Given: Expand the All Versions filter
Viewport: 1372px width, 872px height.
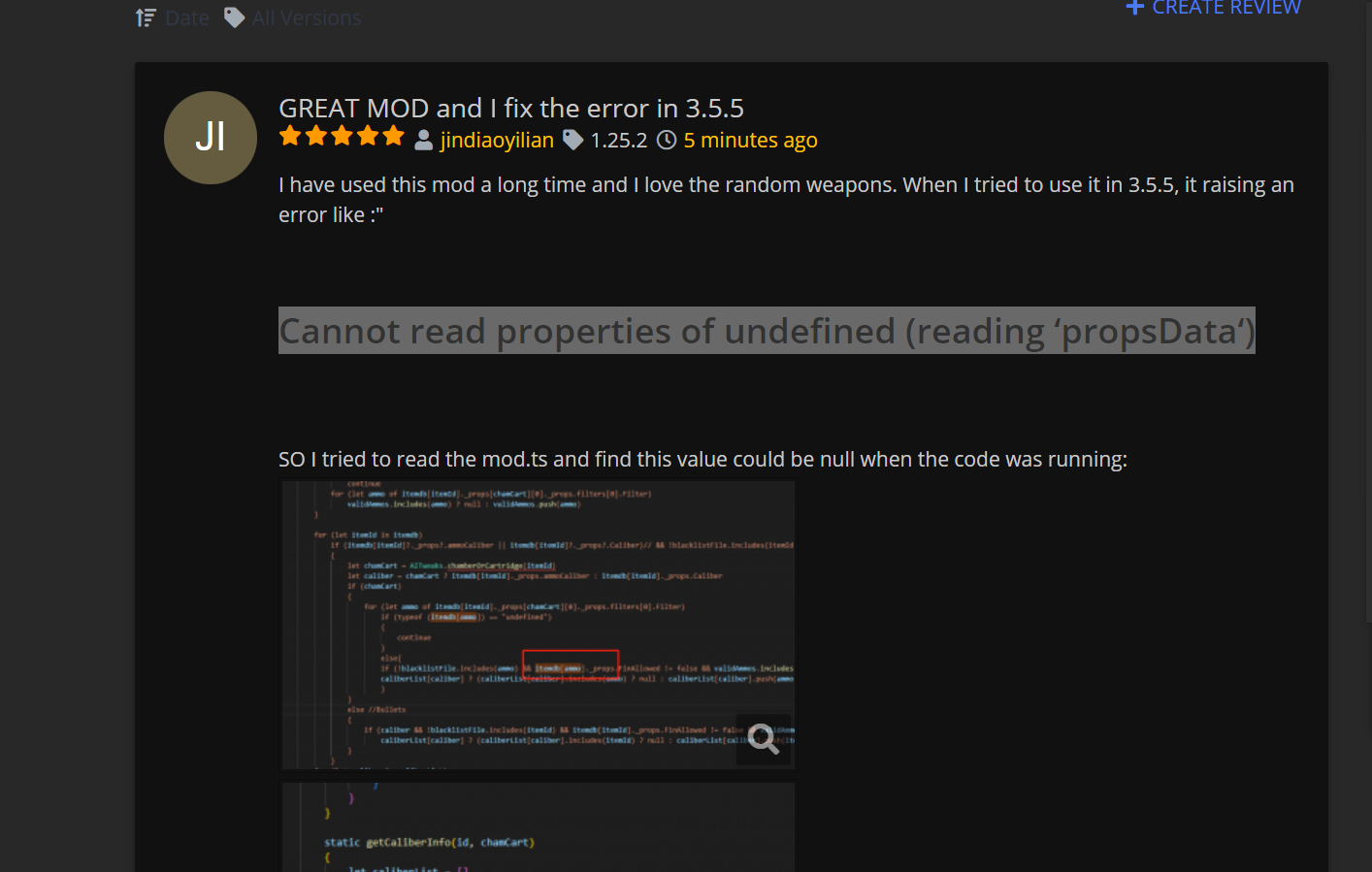Looking at the screenshot, I should pyautogui.click(x=306, y=17).
